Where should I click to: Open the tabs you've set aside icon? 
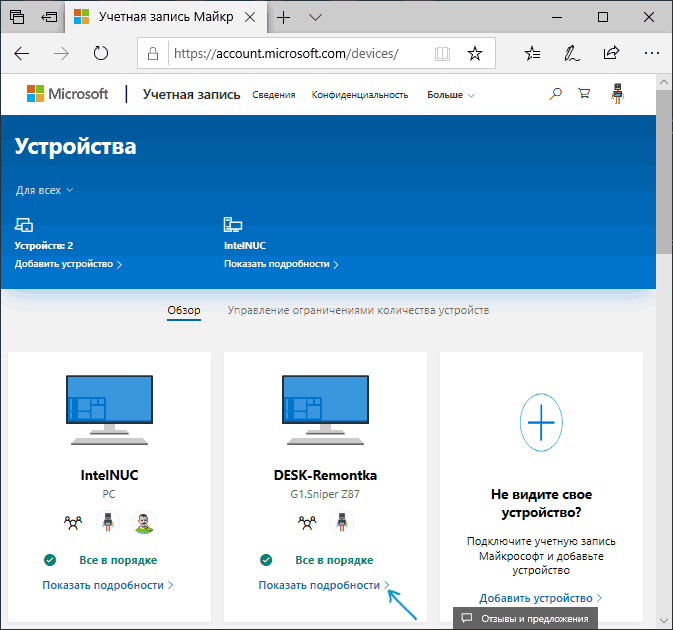(x=17, y=17)
